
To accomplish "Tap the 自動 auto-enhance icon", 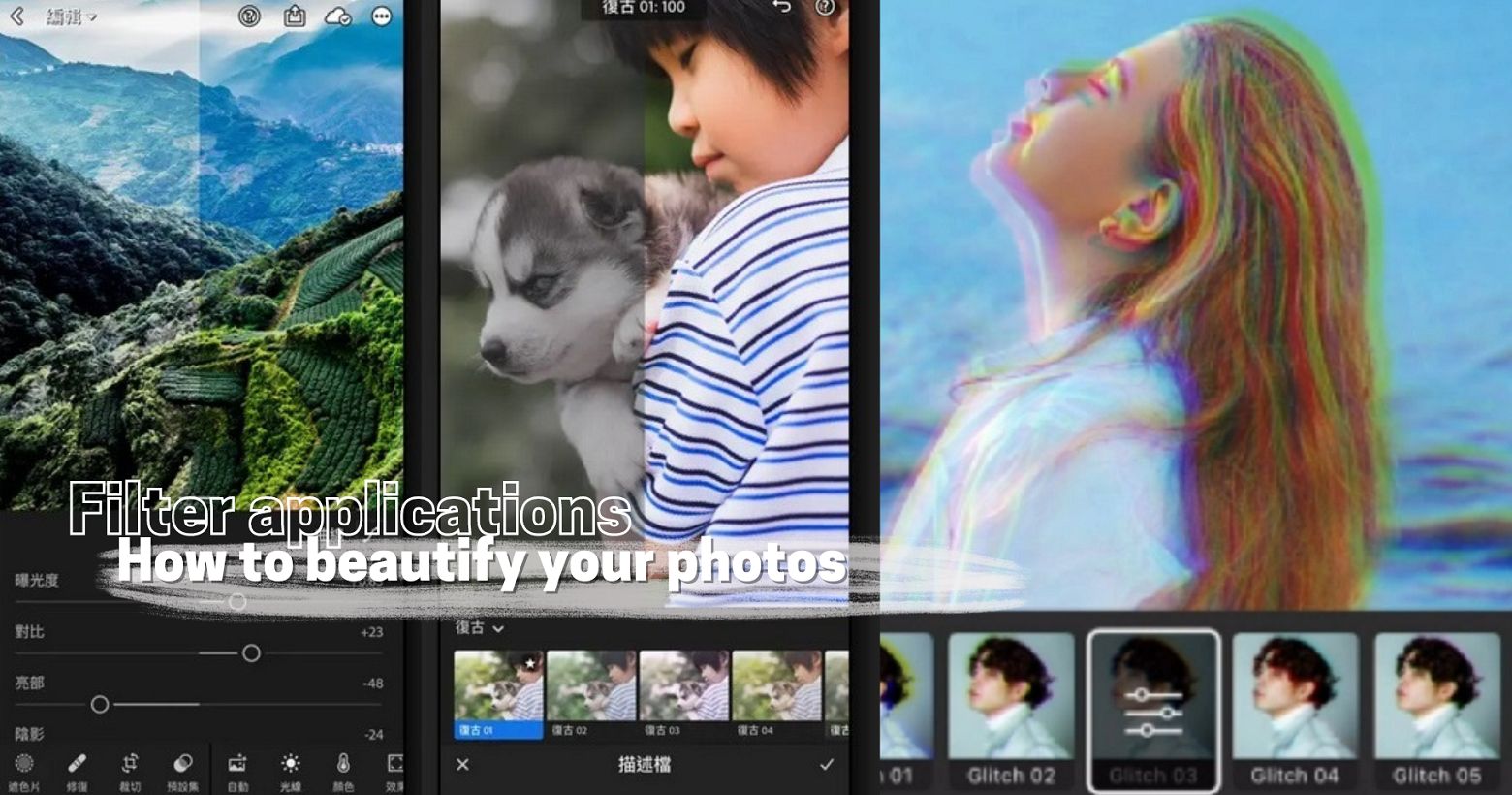I will pyautogui.click(x=237, y=772).
